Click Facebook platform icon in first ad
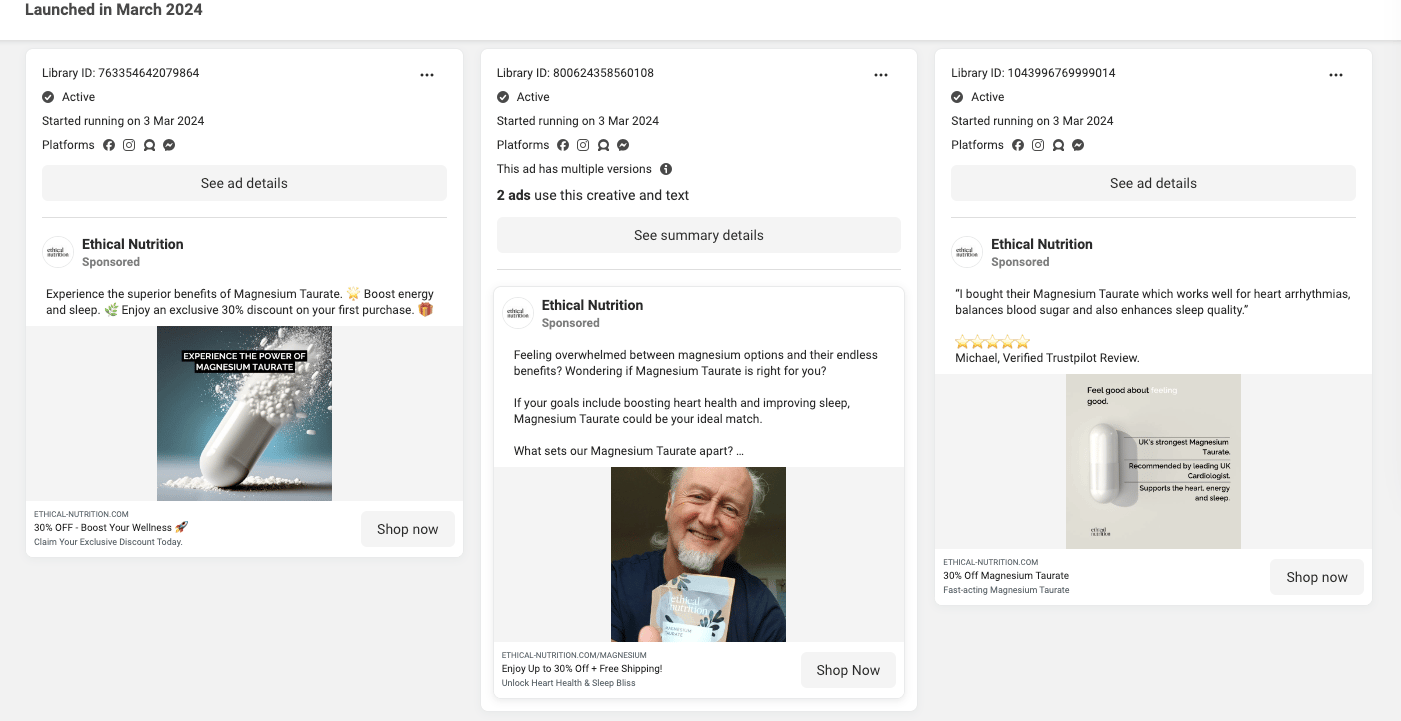The width and height of the screenshot is (1401, 721). click(109, 145)
